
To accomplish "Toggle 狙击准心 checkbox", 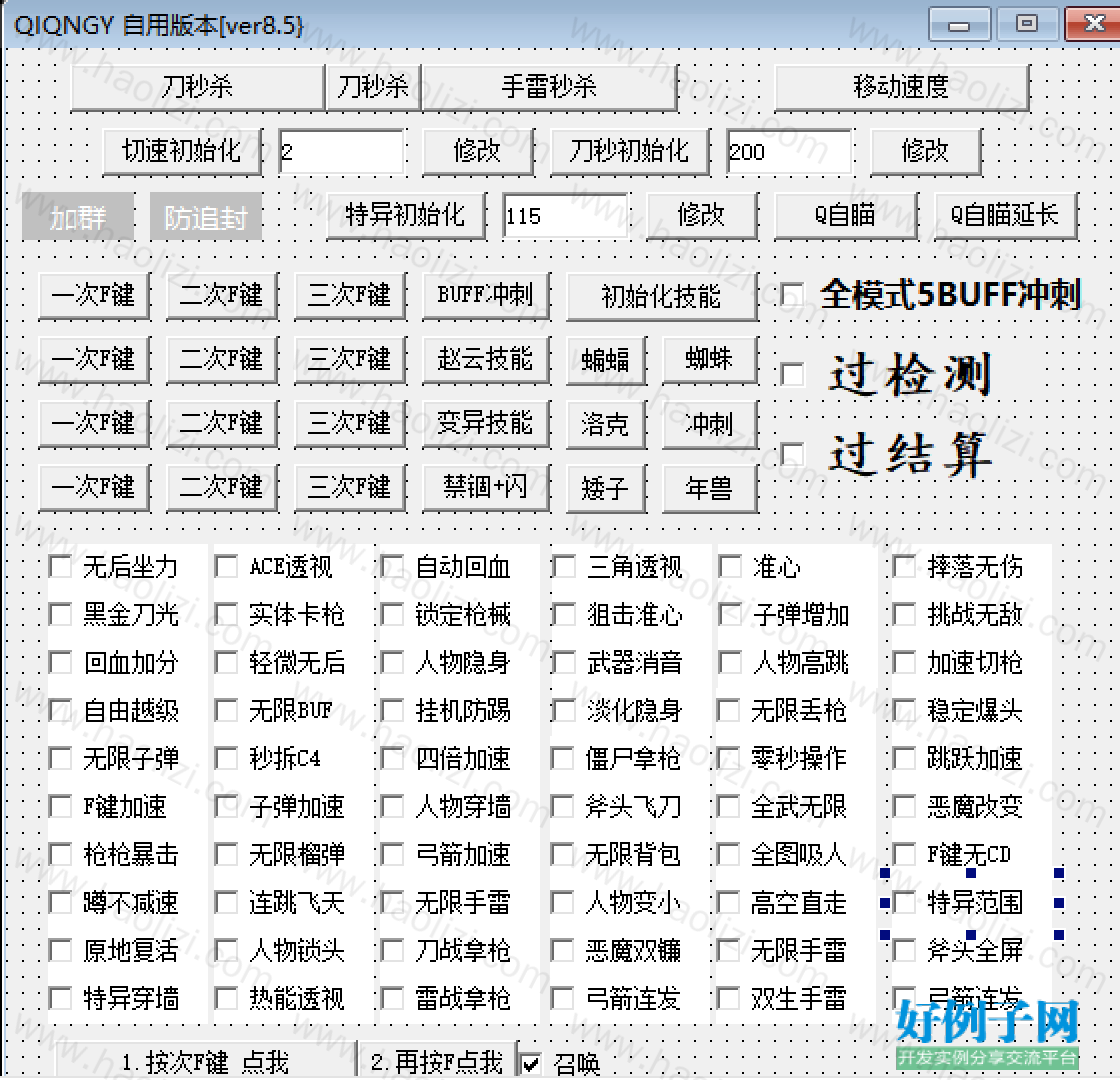I will click(x=563, y=615).
